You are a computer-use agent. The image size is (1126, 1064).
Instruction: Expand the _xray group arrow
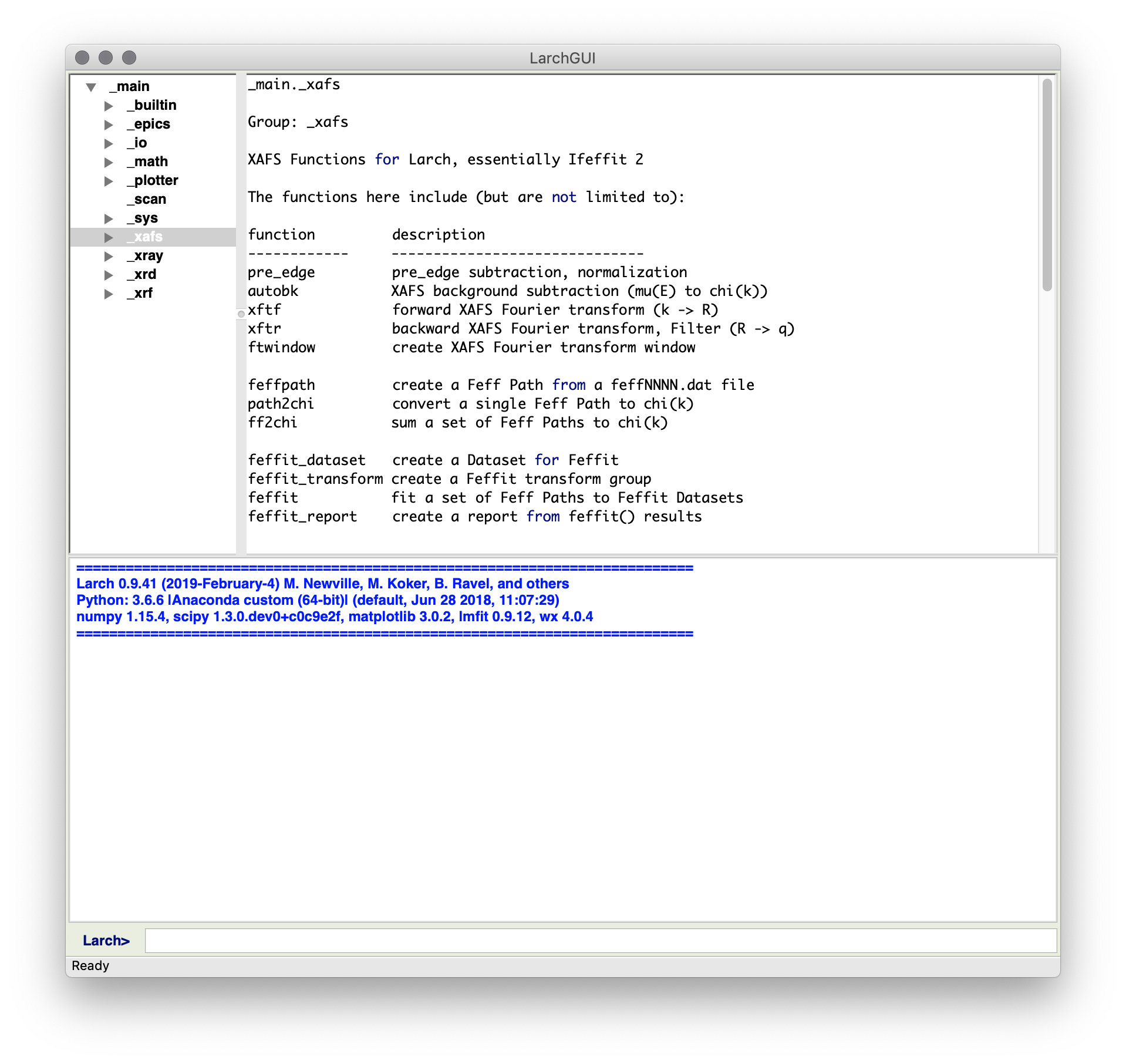[x=109, y=256]
